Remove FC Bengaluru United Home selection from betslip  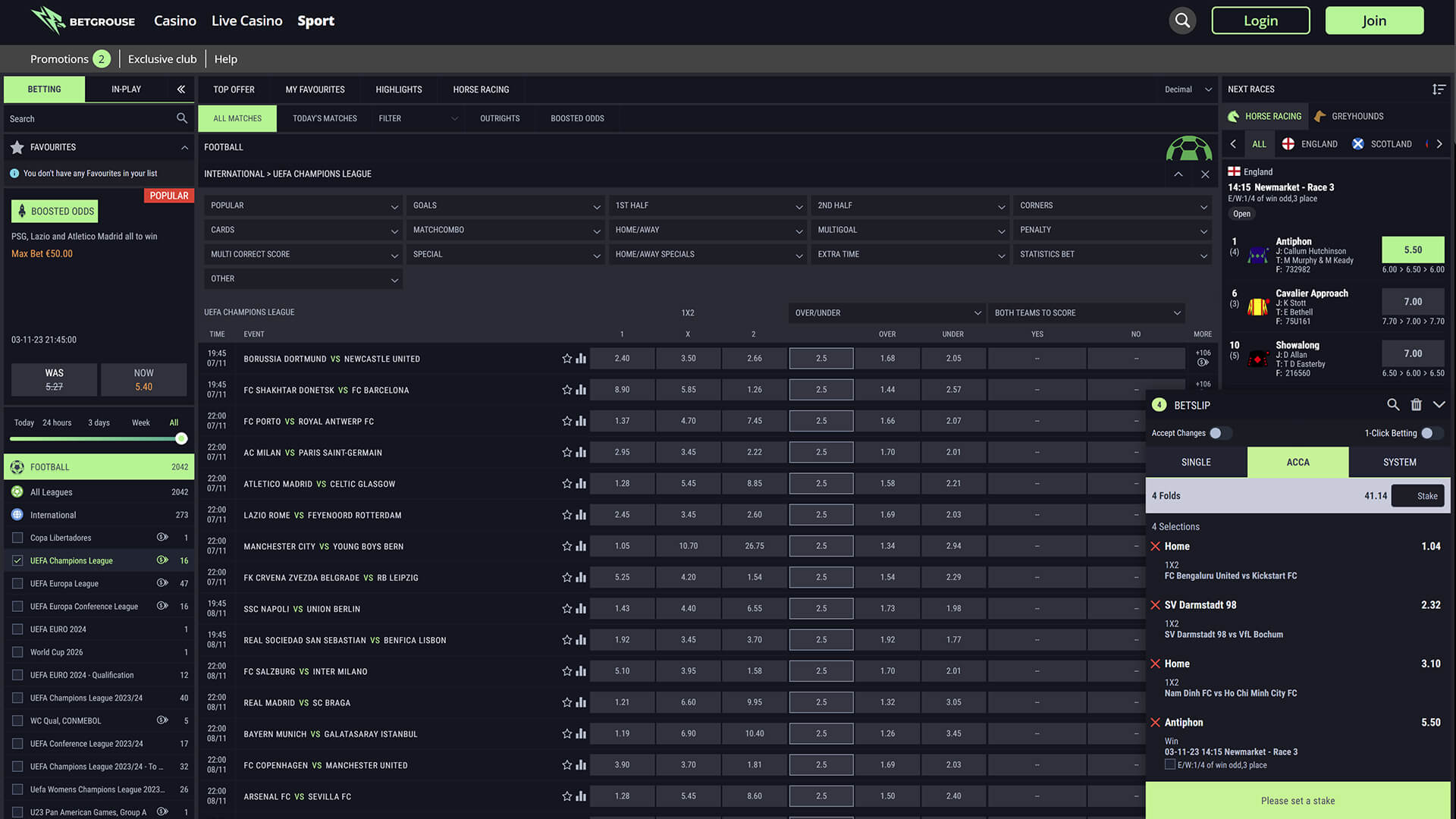point(1156,547)
